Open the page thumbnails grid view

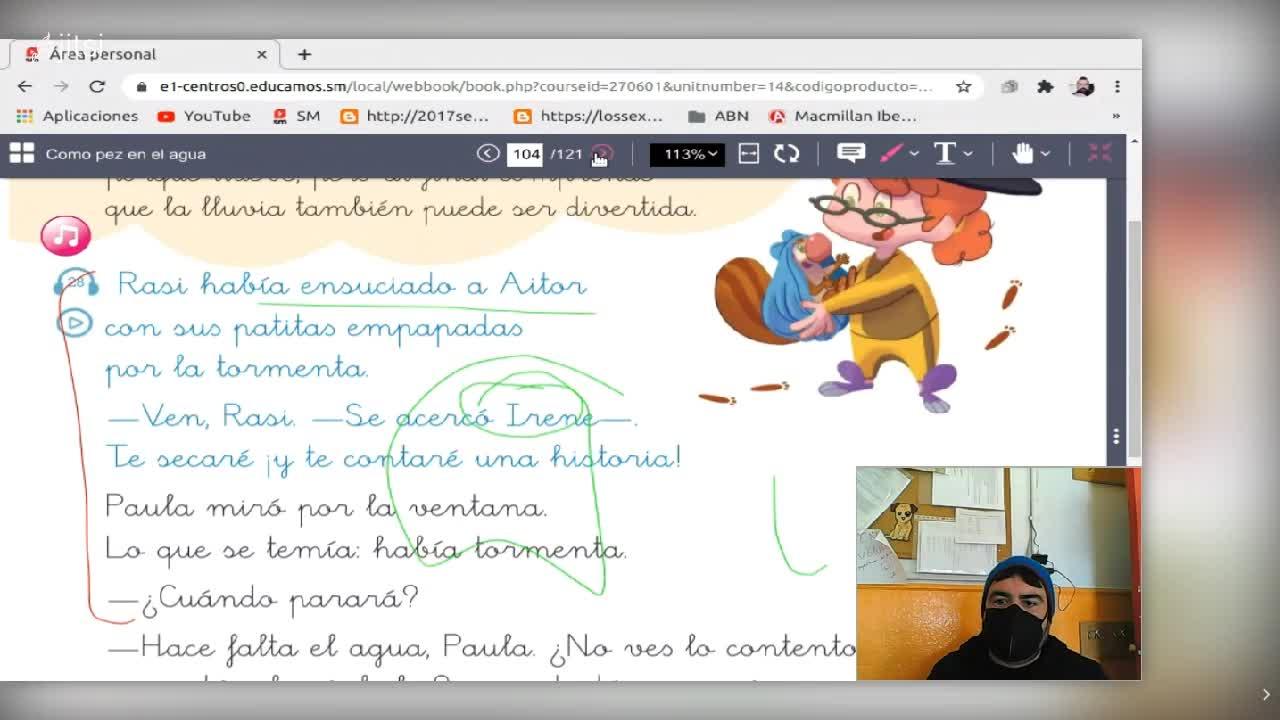[x=21, y=153]
